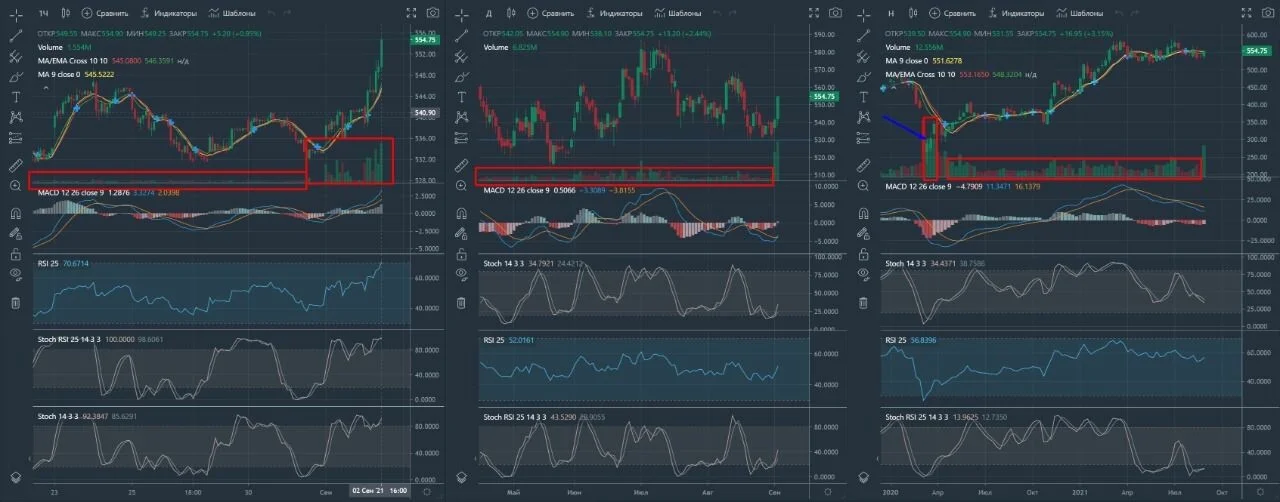
Task: Click the zoom-in magnifier in Д chart
Action: pos(462,186)
